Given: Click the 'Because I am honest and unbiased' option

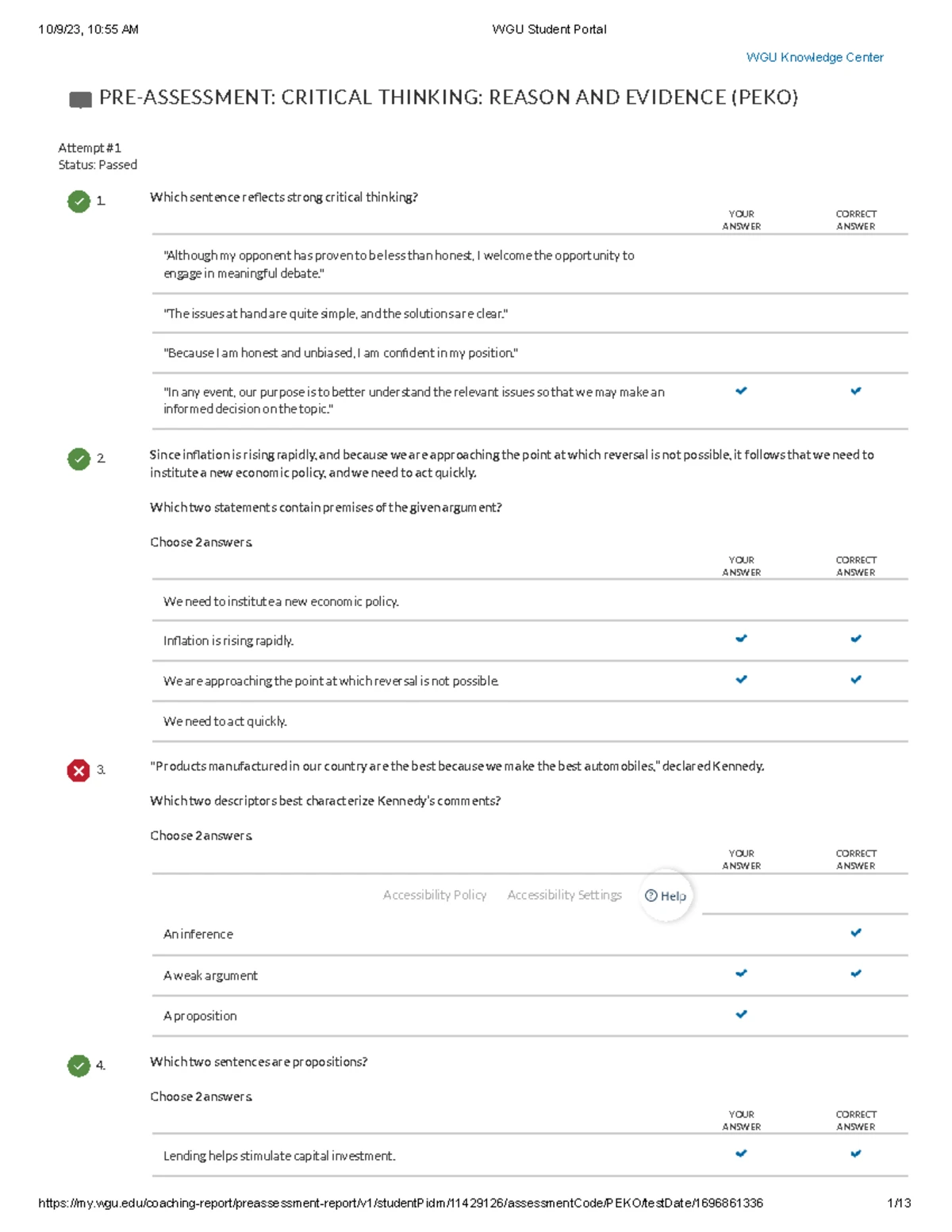Looking at the screenshot, I should coord(340,353).
